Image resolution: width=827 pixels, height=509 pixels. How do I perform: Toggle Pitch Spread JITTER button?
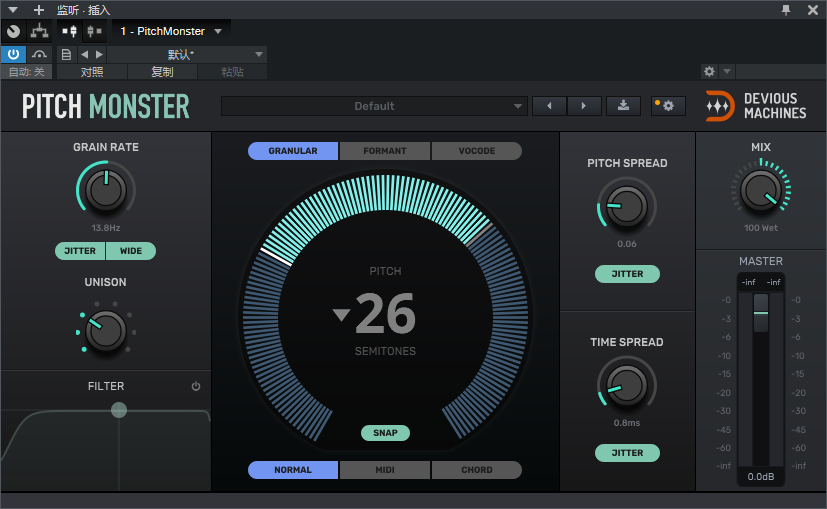coord(627,274)
